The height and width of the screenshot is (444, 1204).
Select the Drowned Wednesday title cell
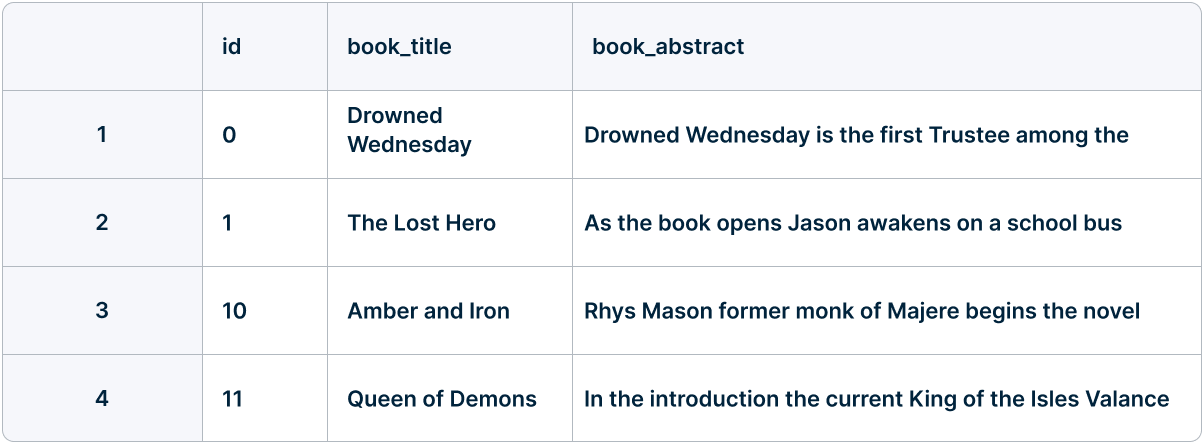409,131
